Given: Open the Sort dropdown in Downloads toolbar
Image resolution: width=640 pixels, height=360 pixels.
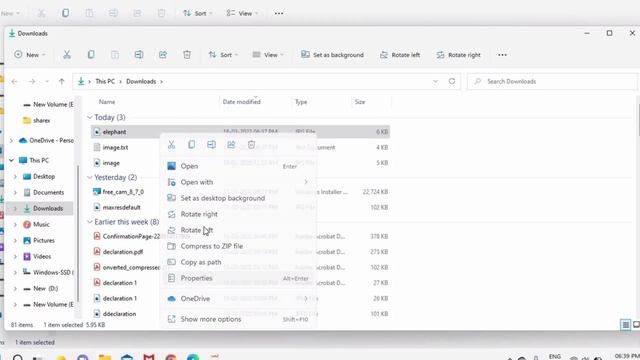Looking at the screenshot, I should click(223, 55).
